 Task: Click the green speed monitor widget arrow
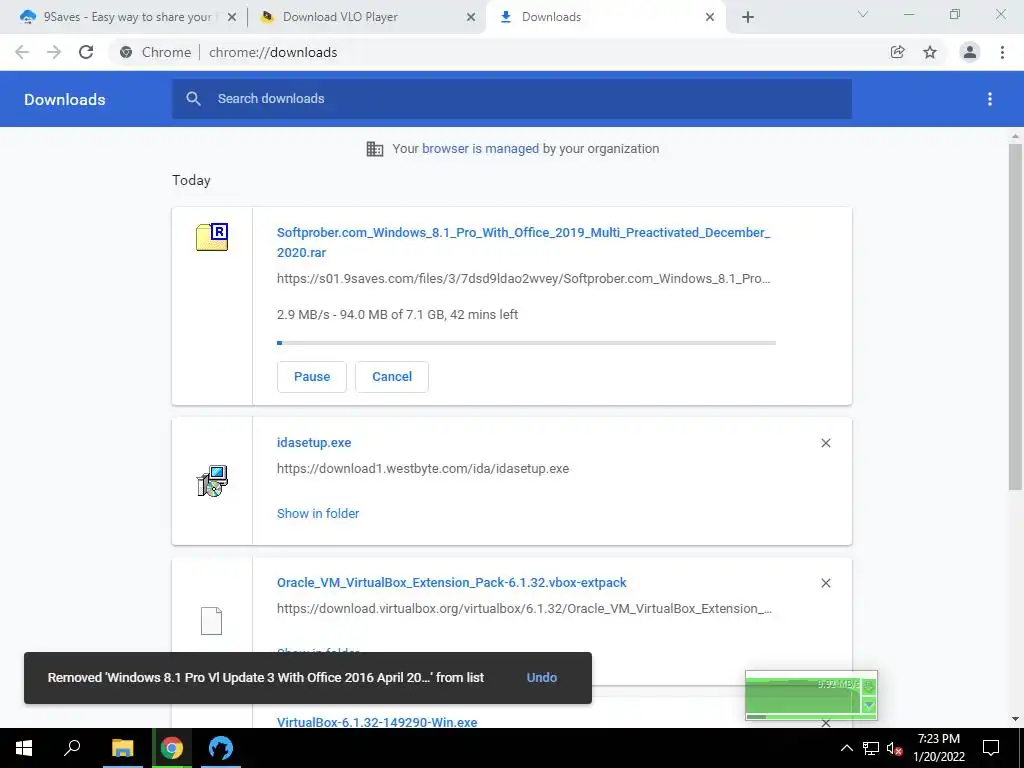[x=869, y=705]
